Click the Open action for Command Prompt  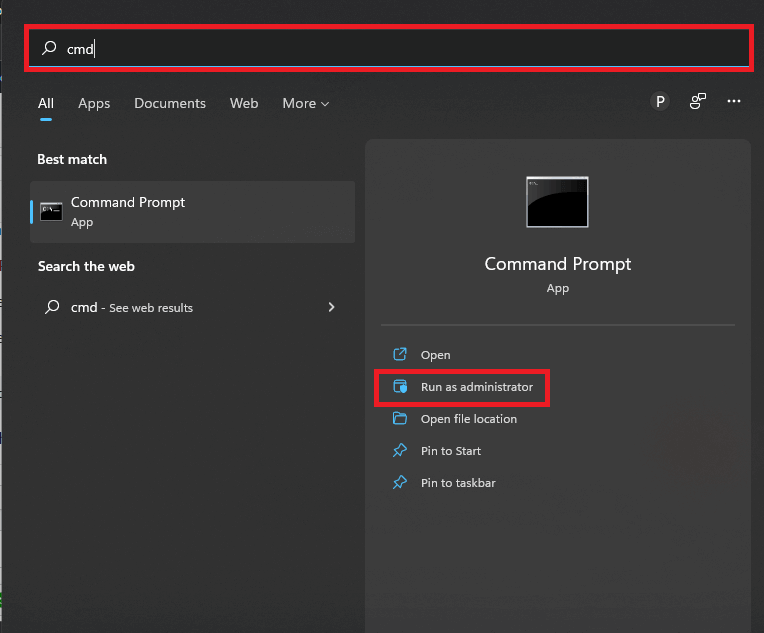click(435, 355)
